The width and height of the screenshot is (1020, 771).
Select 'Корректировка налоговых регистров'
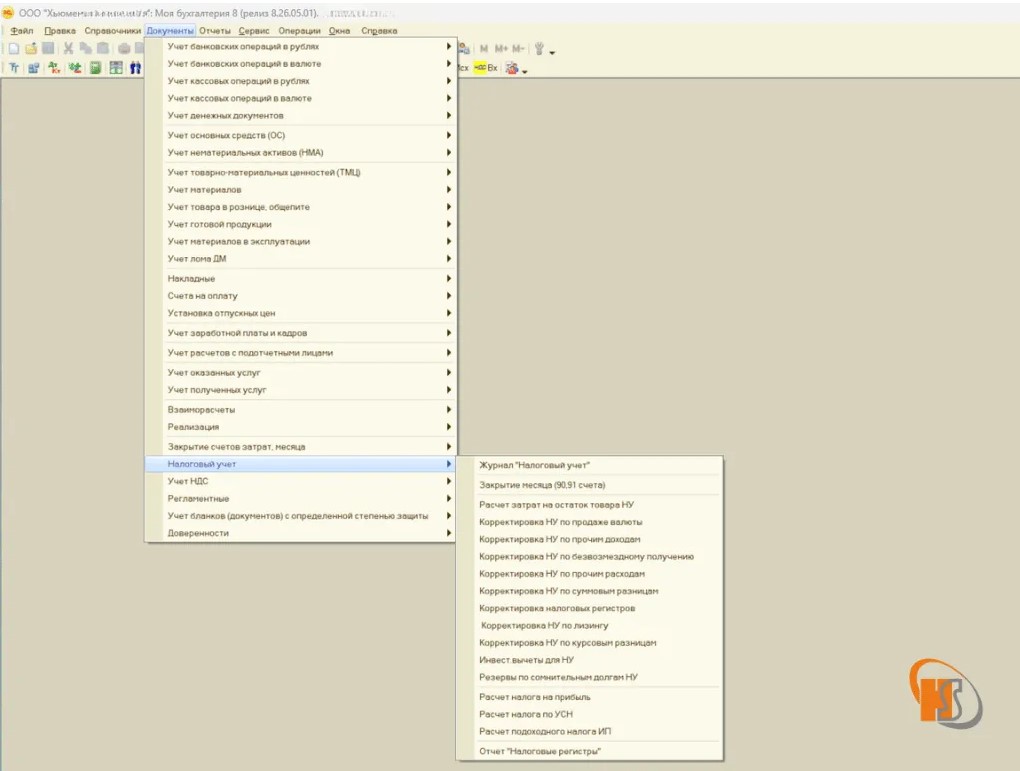589,608
